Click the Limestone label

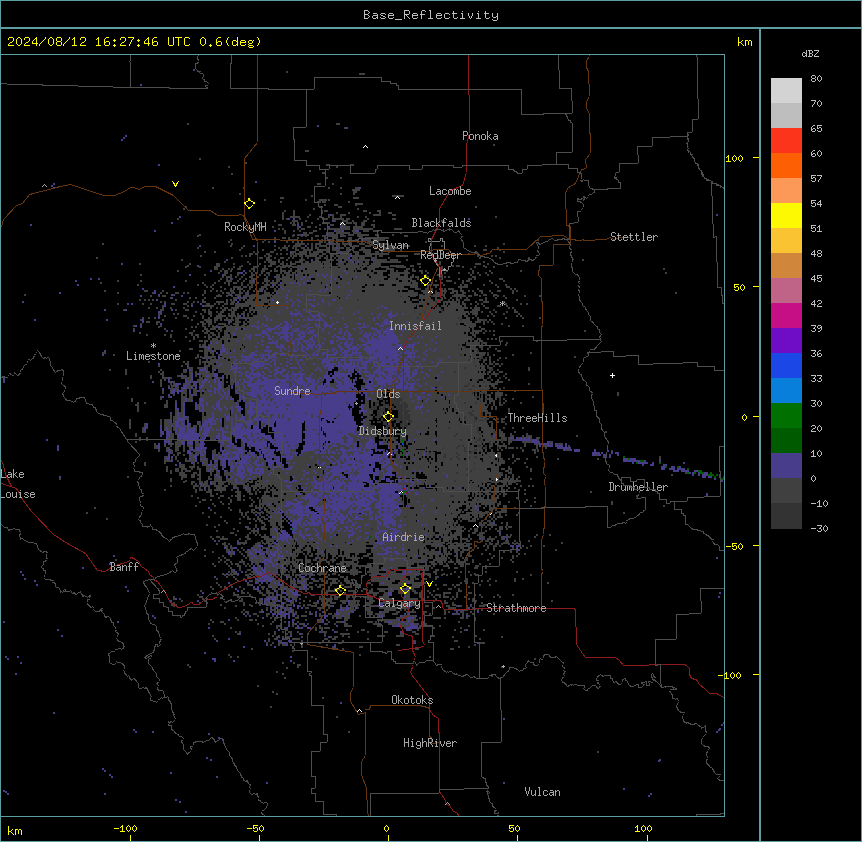153,356
